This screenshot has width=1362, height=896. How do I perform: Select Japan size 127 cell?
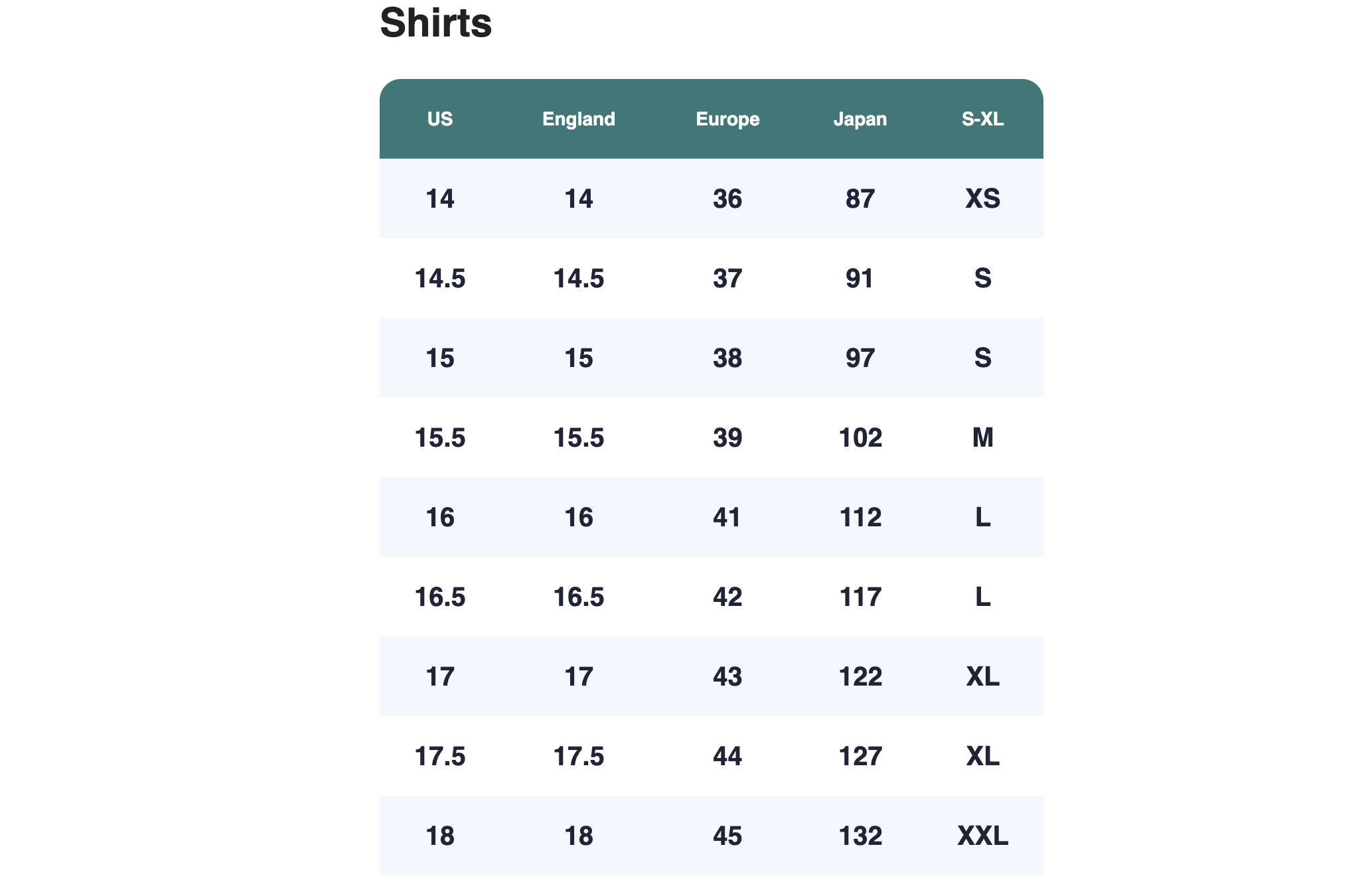pyautogui.click(x=860, y=756)
